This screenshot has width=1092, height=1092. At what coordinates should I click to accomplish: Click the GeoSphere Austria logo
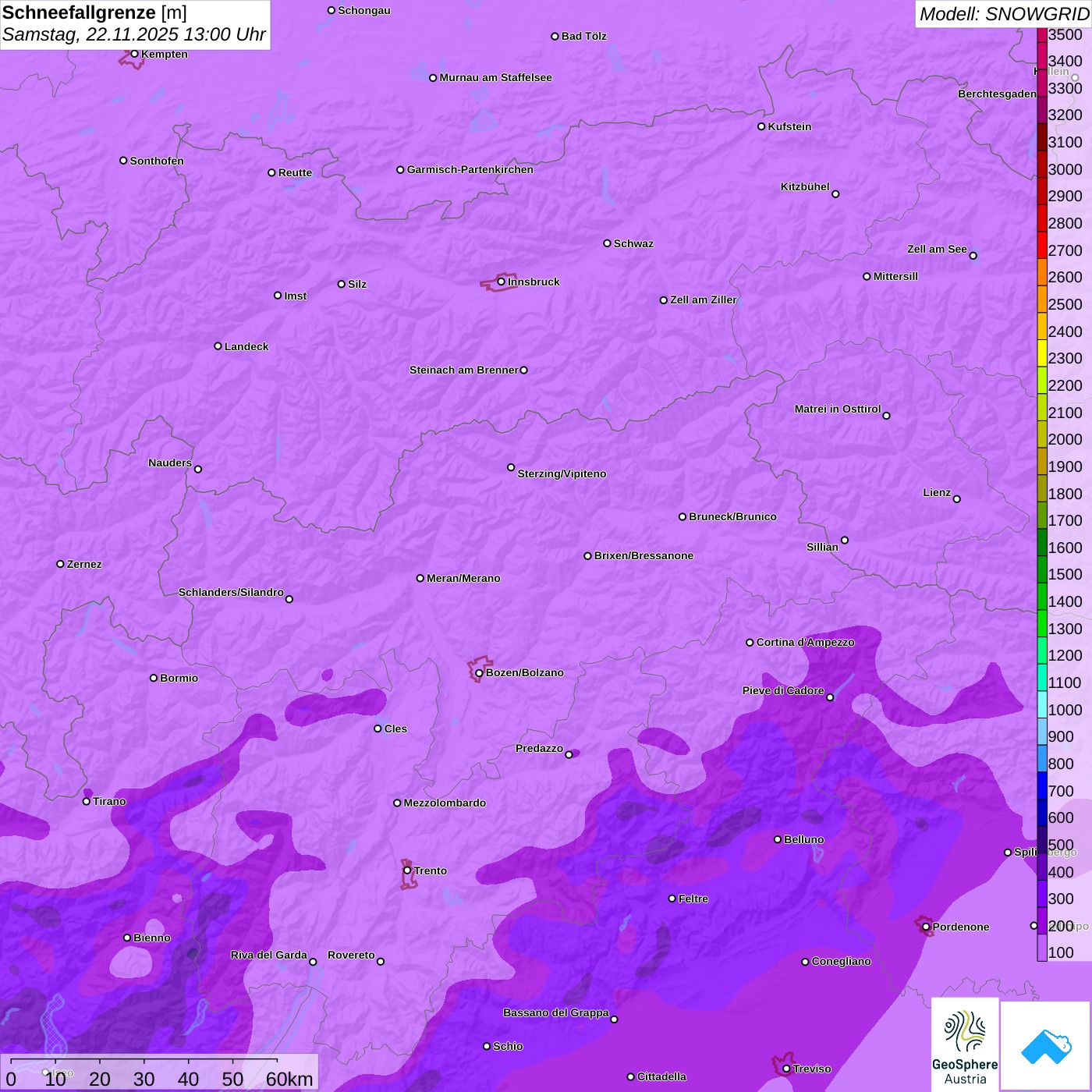965,1044
